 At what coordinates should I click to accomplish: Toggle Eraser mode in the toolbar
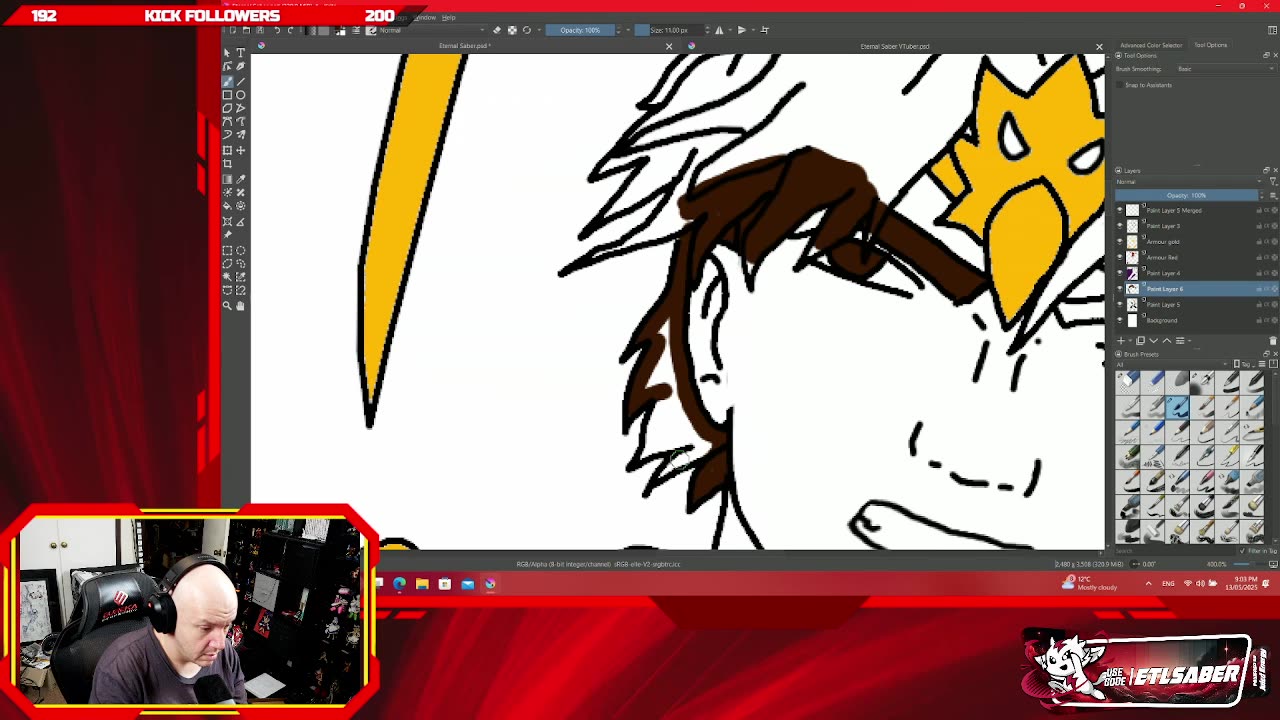click(x=497, y=30)
